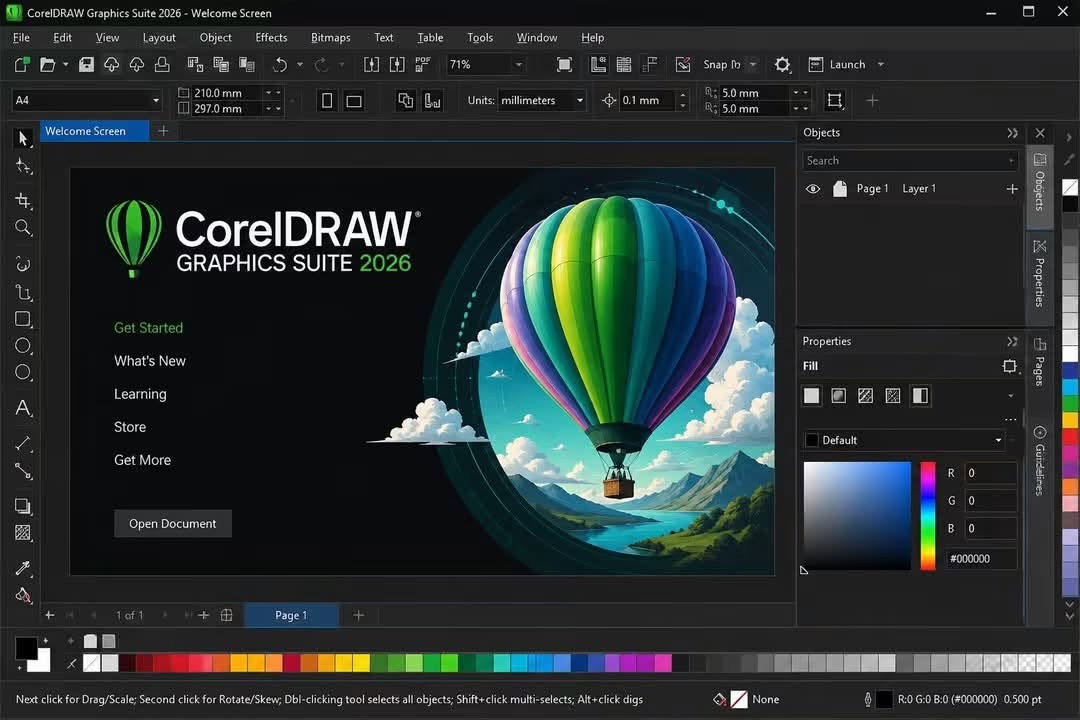Click the Options gear icon
The image size is (1080, 720).
pyautogui.click(x=782, y=65)
